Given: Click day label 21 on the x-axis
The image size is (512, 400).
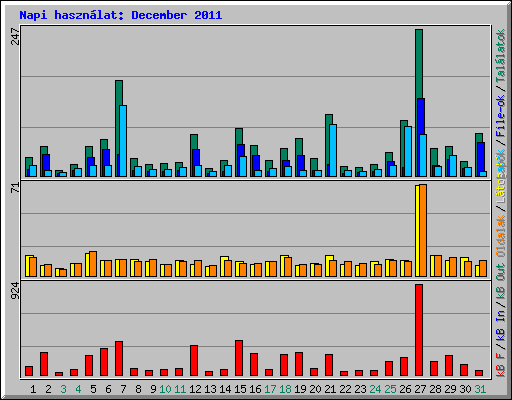Looking at the screenshot, I should point(330,389).
